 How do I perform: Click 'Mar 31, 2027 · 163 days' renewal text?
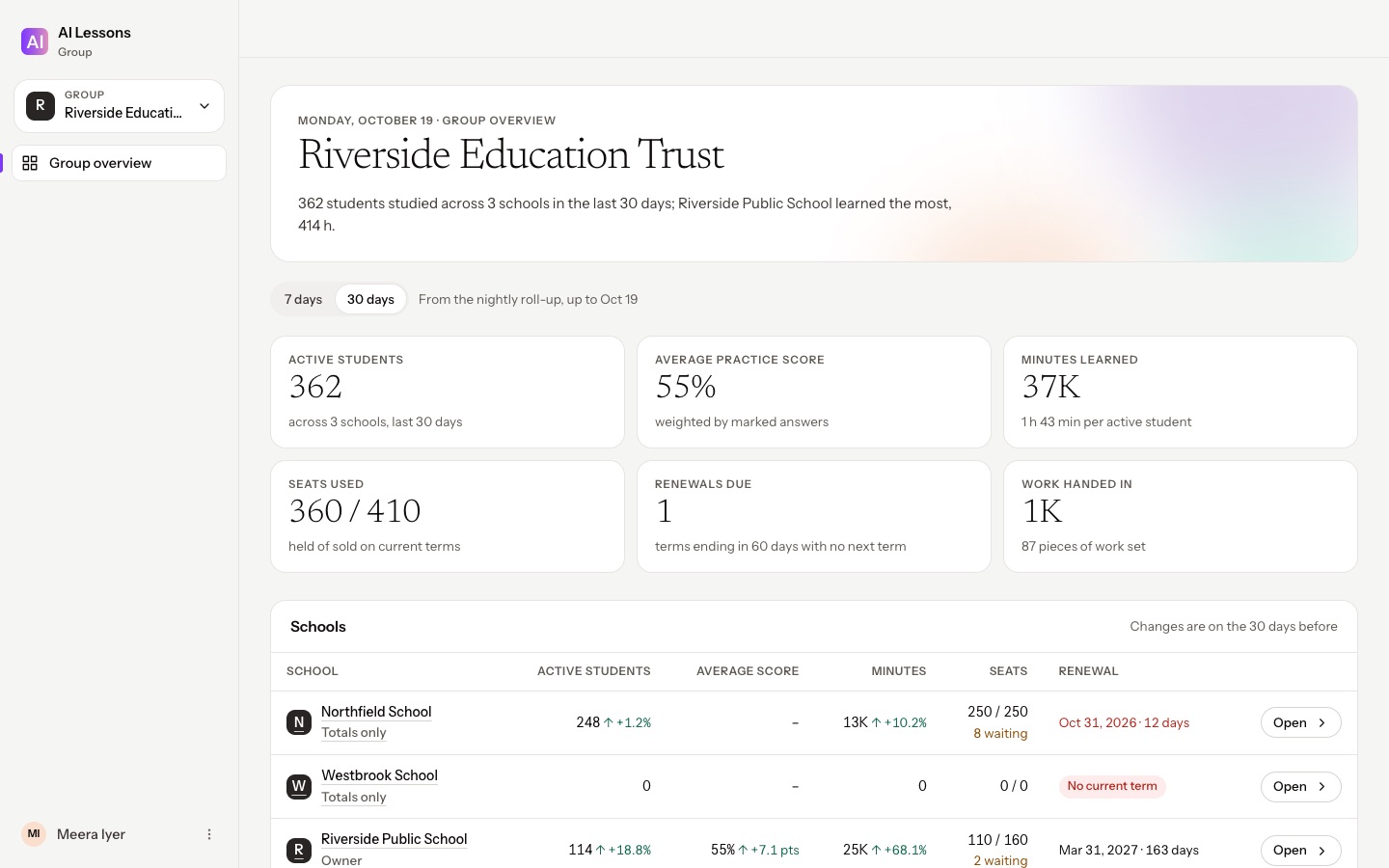(x=1129, y=850)
